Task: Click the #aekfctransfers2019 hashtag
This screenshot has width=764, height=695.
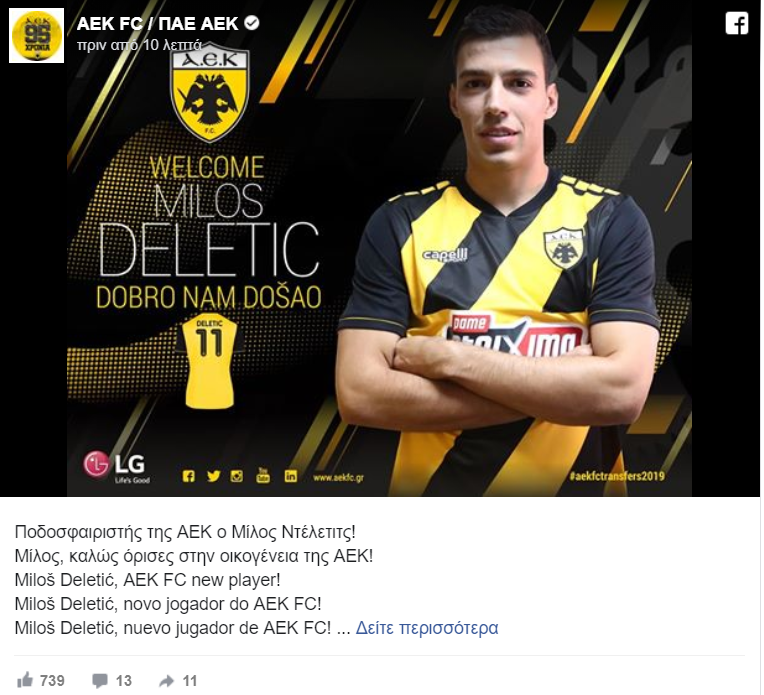Action: pos(617,476)
